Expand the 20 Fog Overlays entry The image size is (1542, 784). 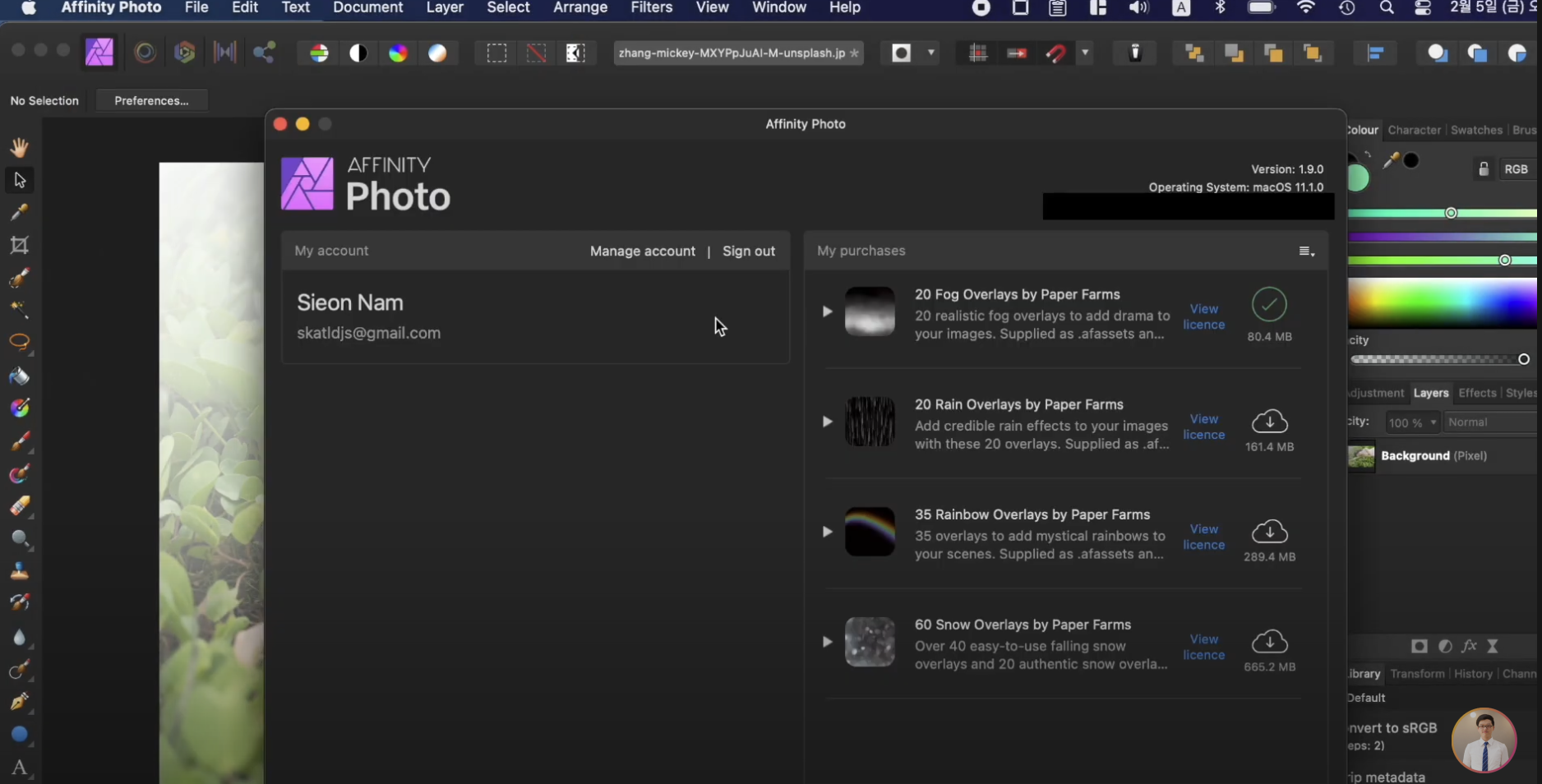pos(827,311)
